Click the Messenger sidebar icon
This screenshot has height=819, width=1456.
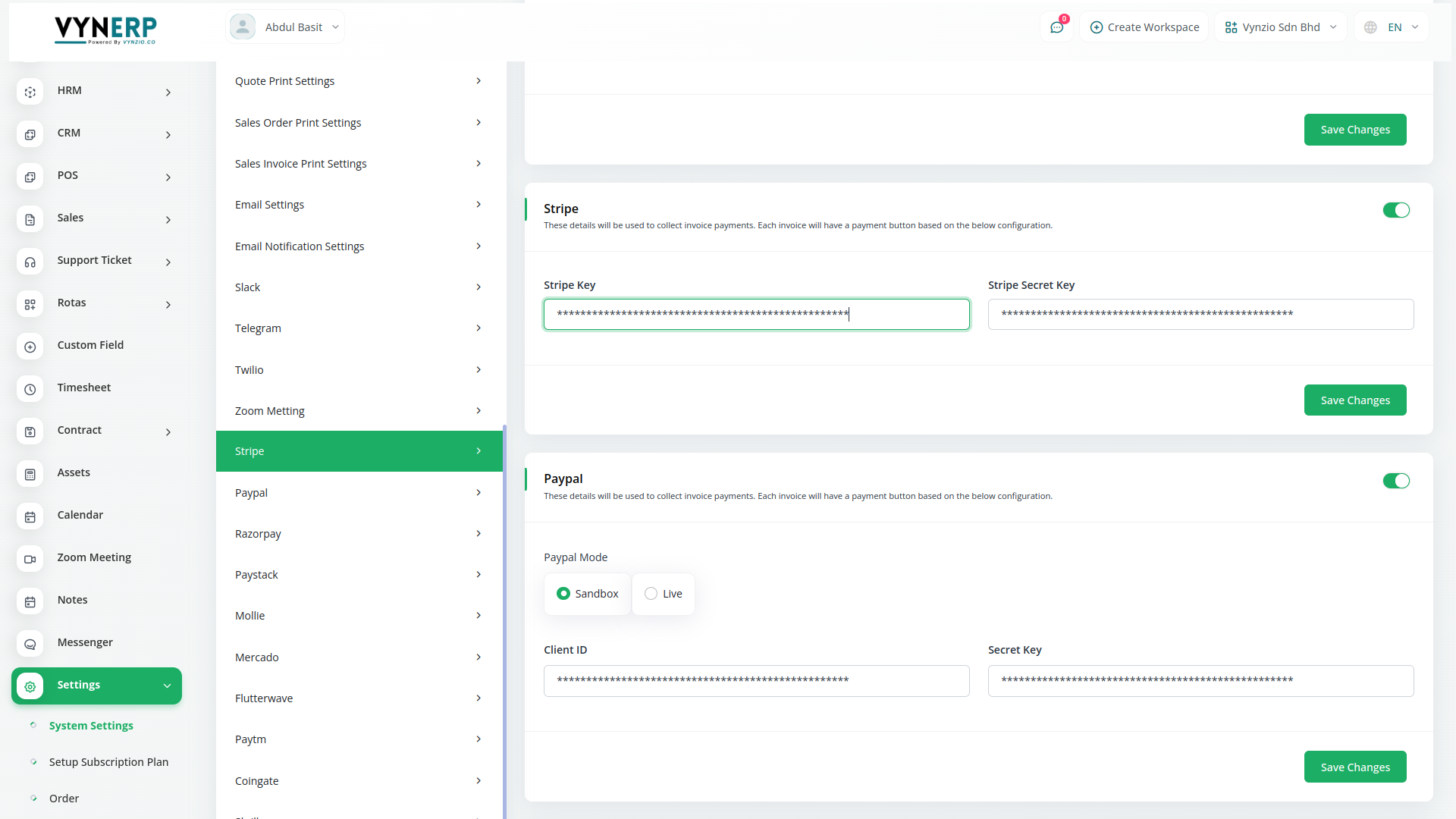(30, 644)
